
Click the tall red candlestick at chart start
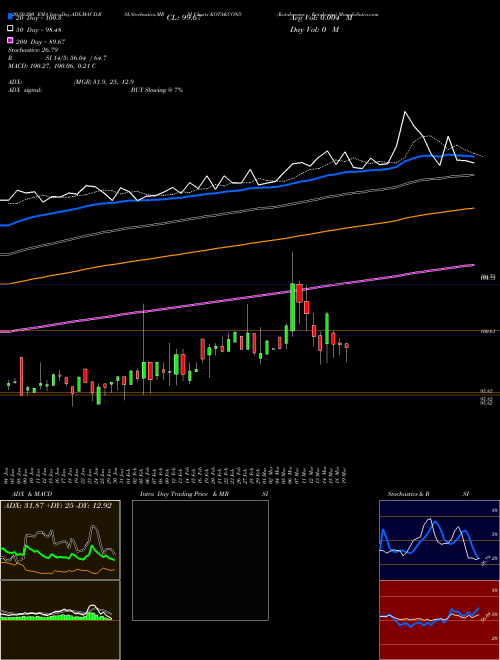point(21,376)
